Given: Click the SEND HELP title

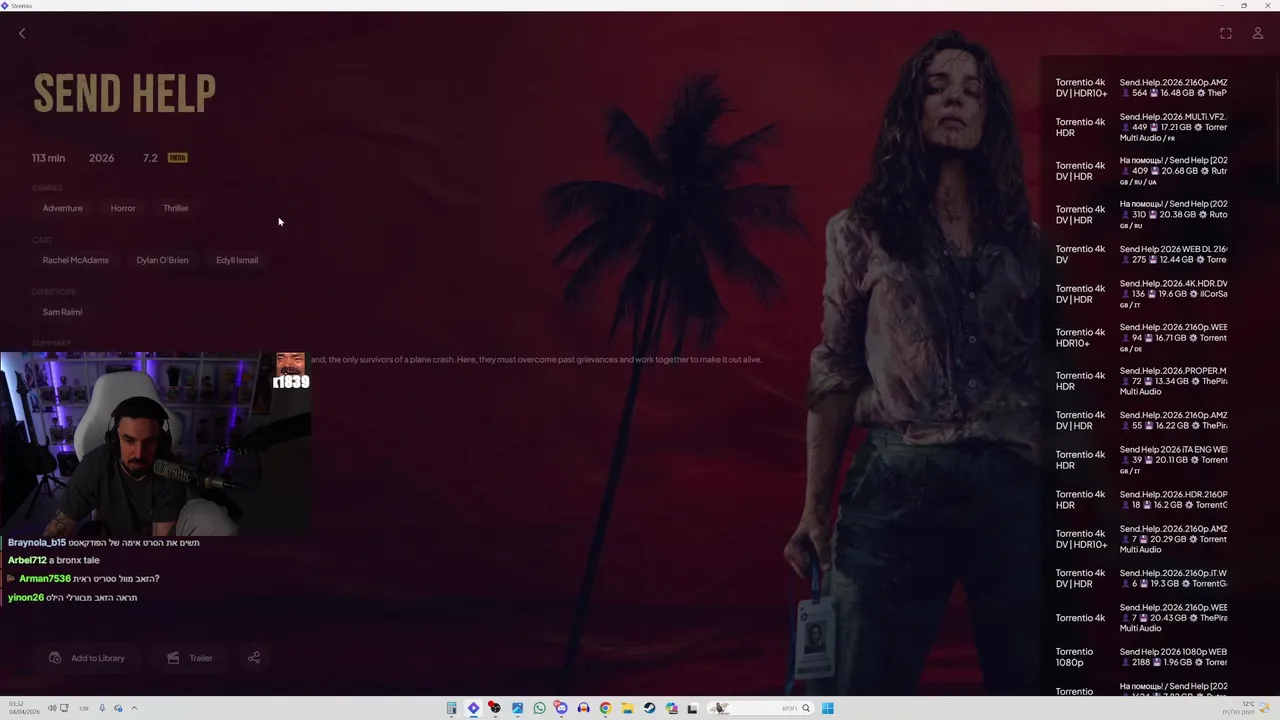Looking at the screenshot, I should pos(125,94).
